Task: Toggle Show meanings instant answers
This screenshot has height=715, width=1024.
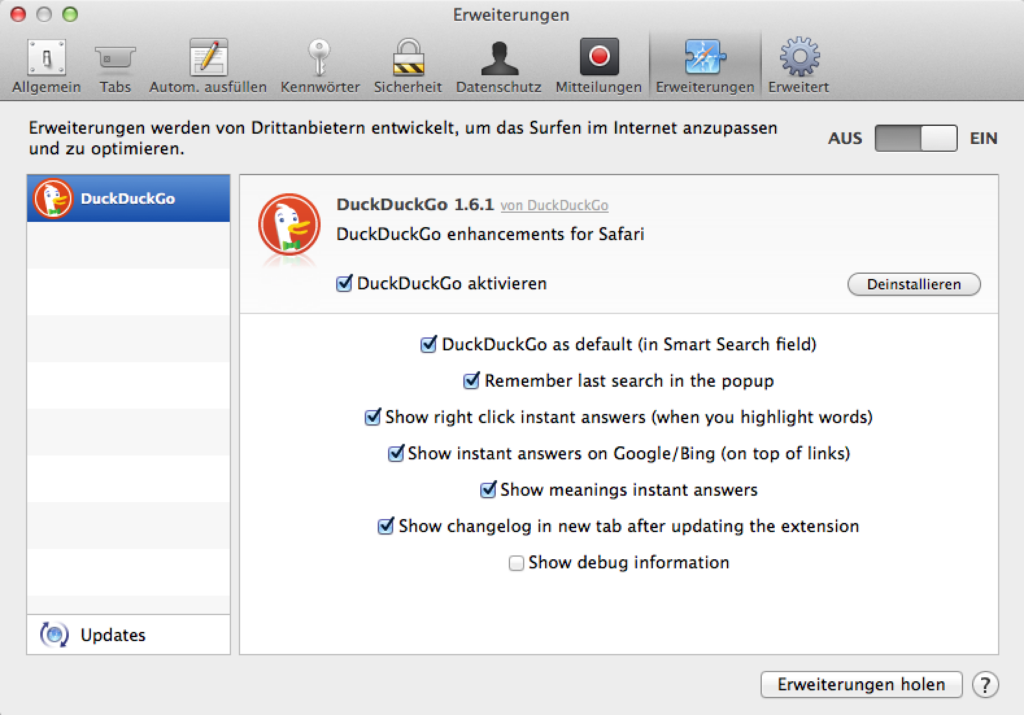Action: pos(487,490)
